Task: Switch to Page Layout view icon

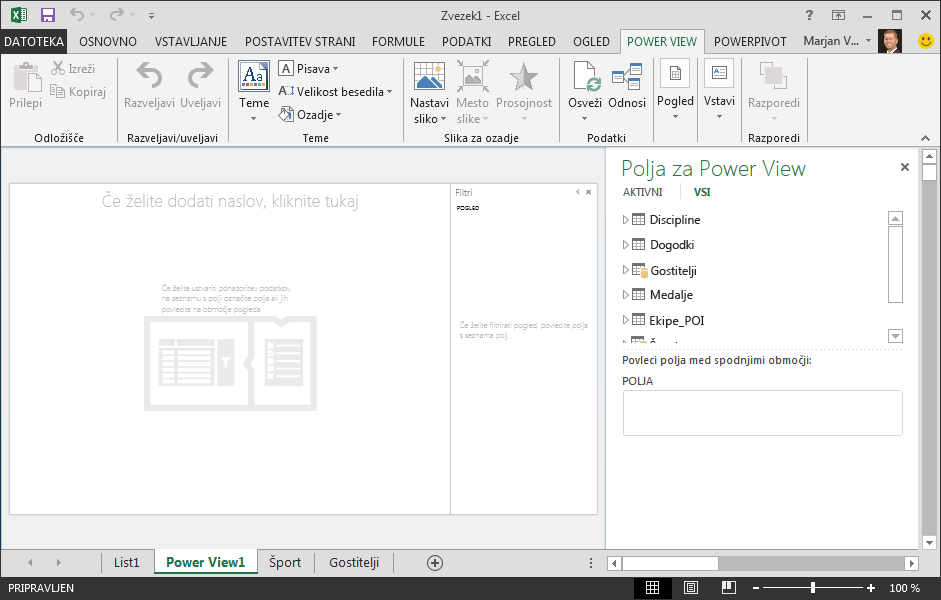Action: point(691,588)
